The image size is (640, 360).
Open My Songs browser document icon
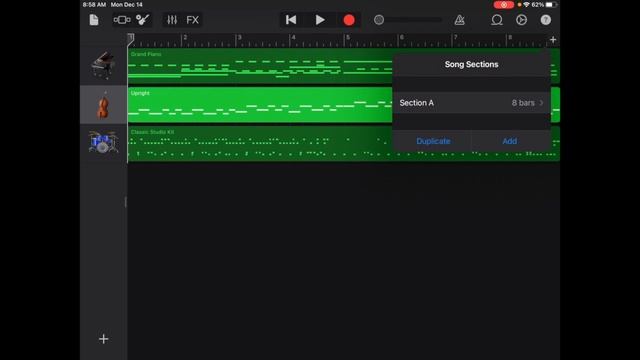pos(94,20)
